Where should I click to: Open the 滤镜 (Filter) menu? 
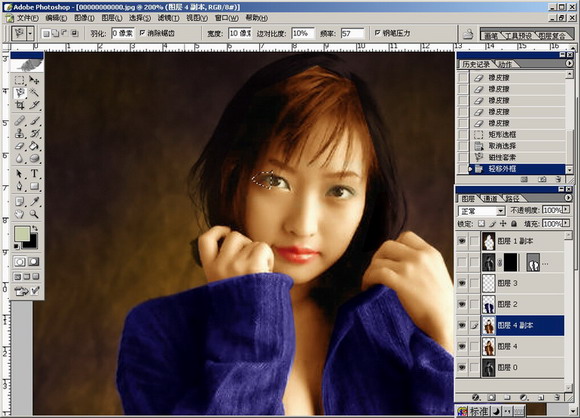168,18
